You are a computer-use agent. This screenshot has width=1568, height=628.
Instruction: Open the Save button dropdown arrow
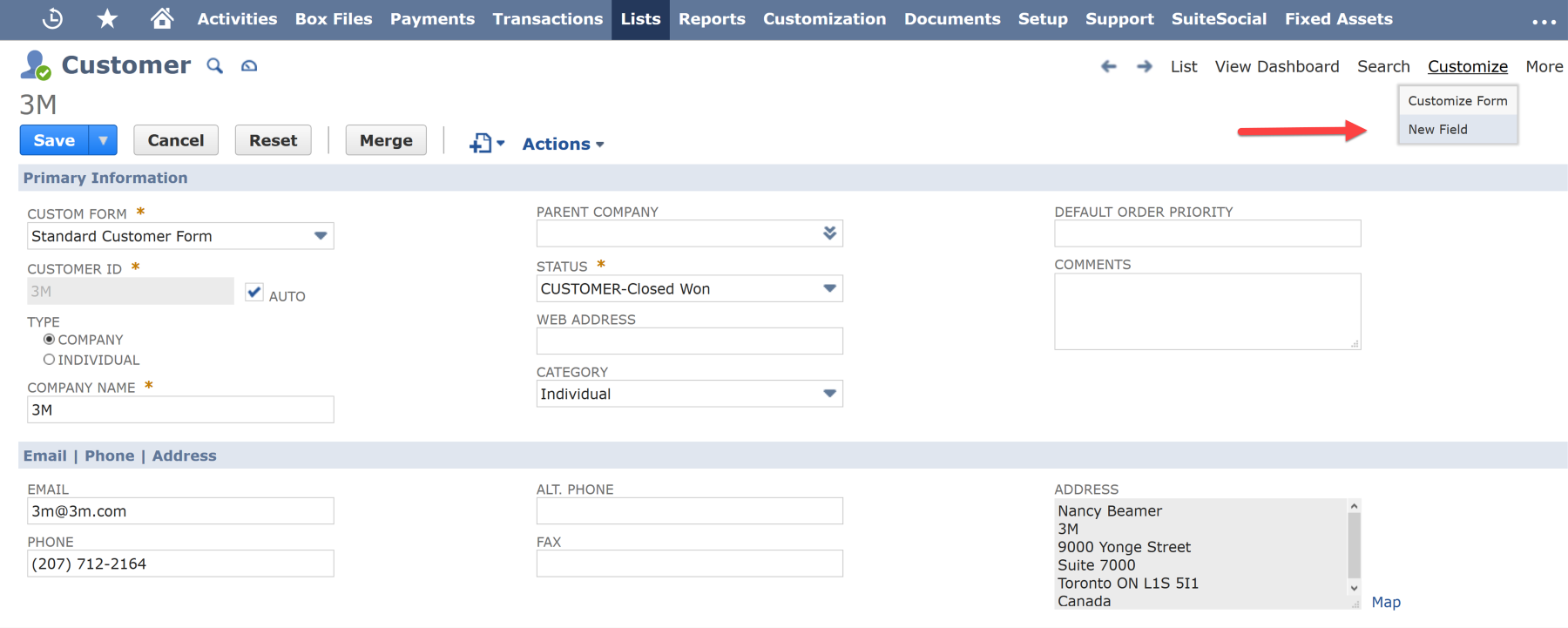103,140
